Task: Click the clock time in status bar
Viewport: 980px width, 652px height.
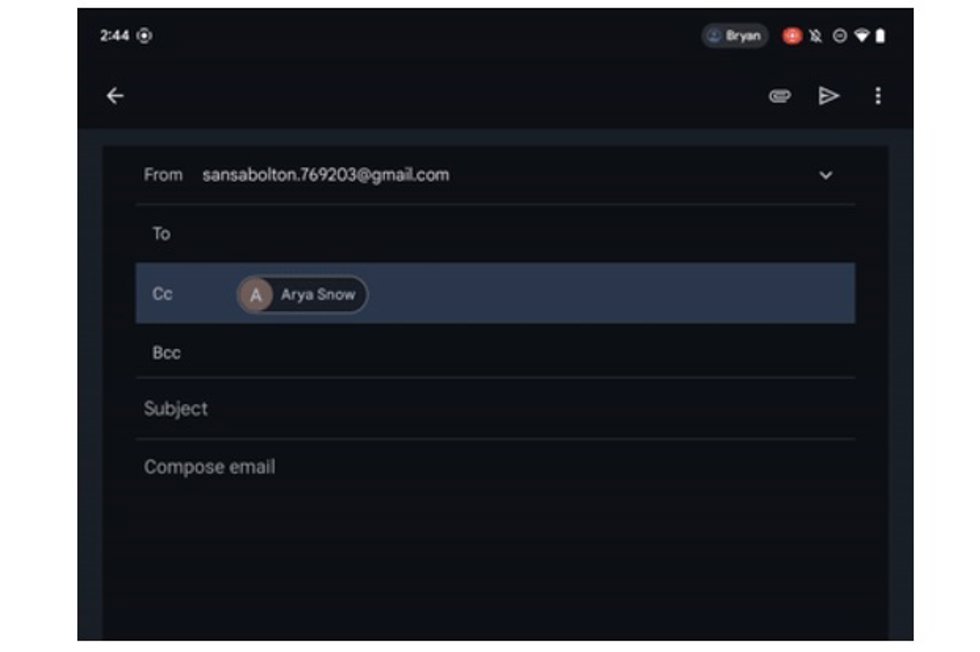Action: click(114, 36)
